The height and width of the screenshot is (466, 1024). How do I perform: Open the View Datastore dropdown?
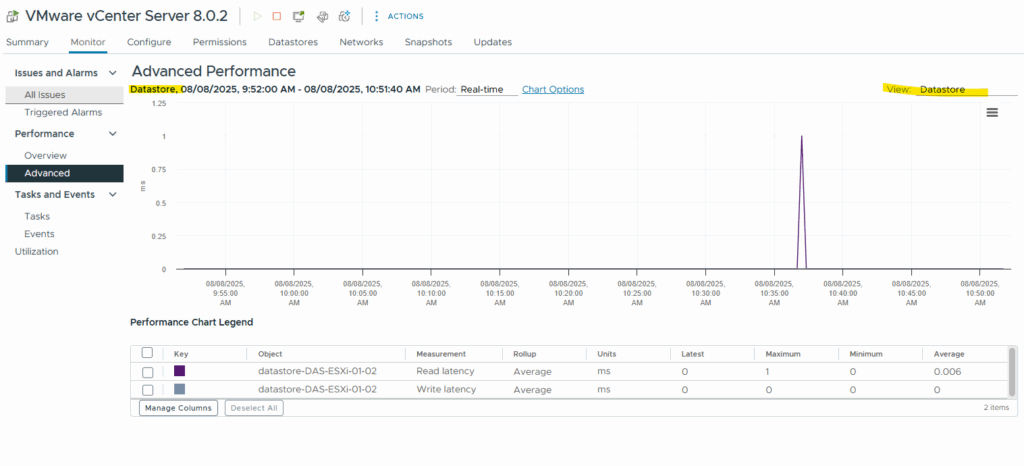(x=967, y=89)
